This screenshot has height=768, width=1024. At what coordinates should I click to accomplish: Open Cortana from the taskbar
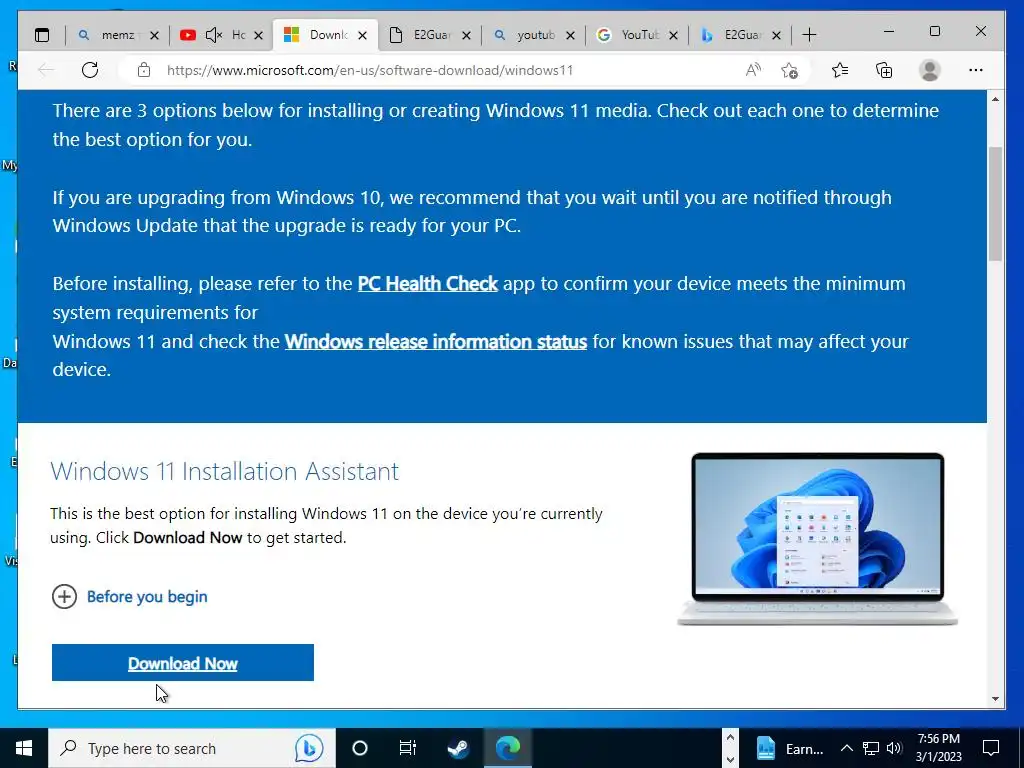click(x=360, y=748)
